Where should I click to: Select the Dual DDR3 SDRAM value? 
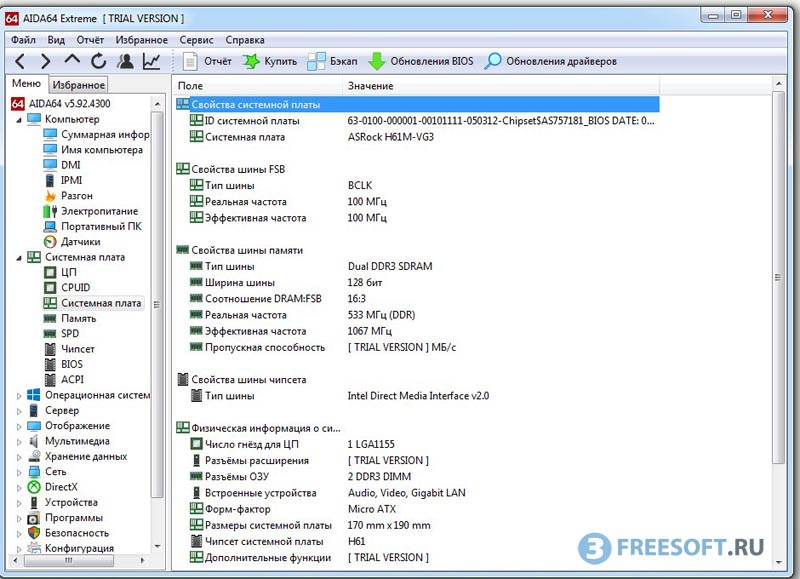click(390, 266)
